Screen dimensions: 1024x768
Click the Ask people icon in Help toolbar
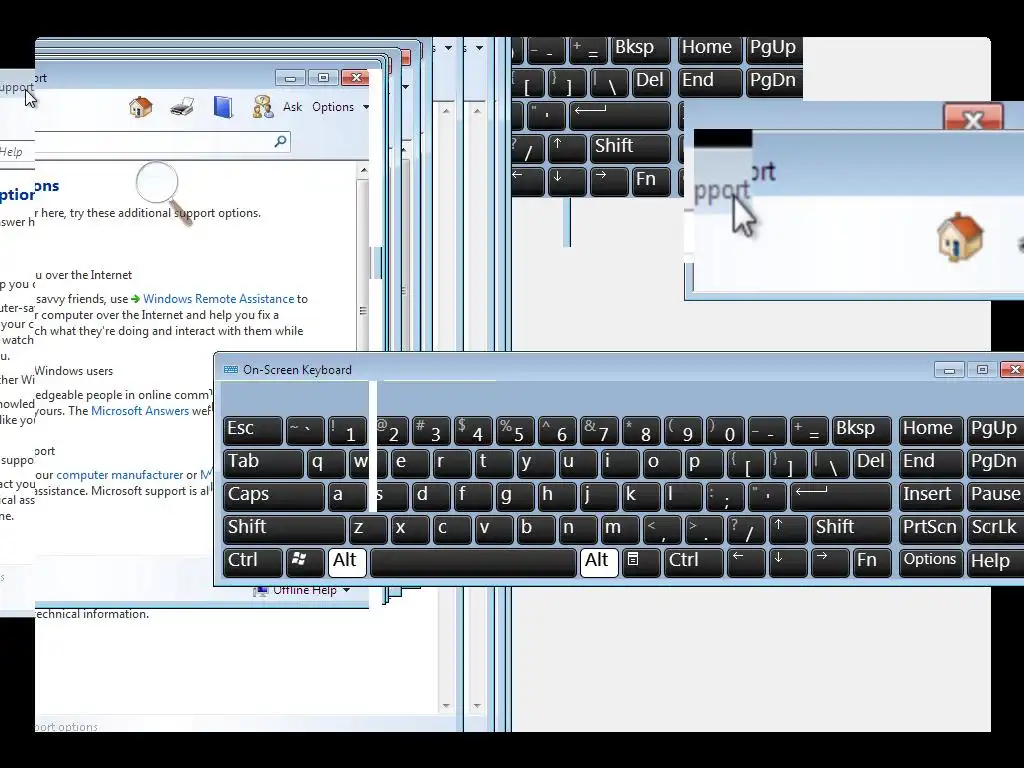(x=263, y=106)
